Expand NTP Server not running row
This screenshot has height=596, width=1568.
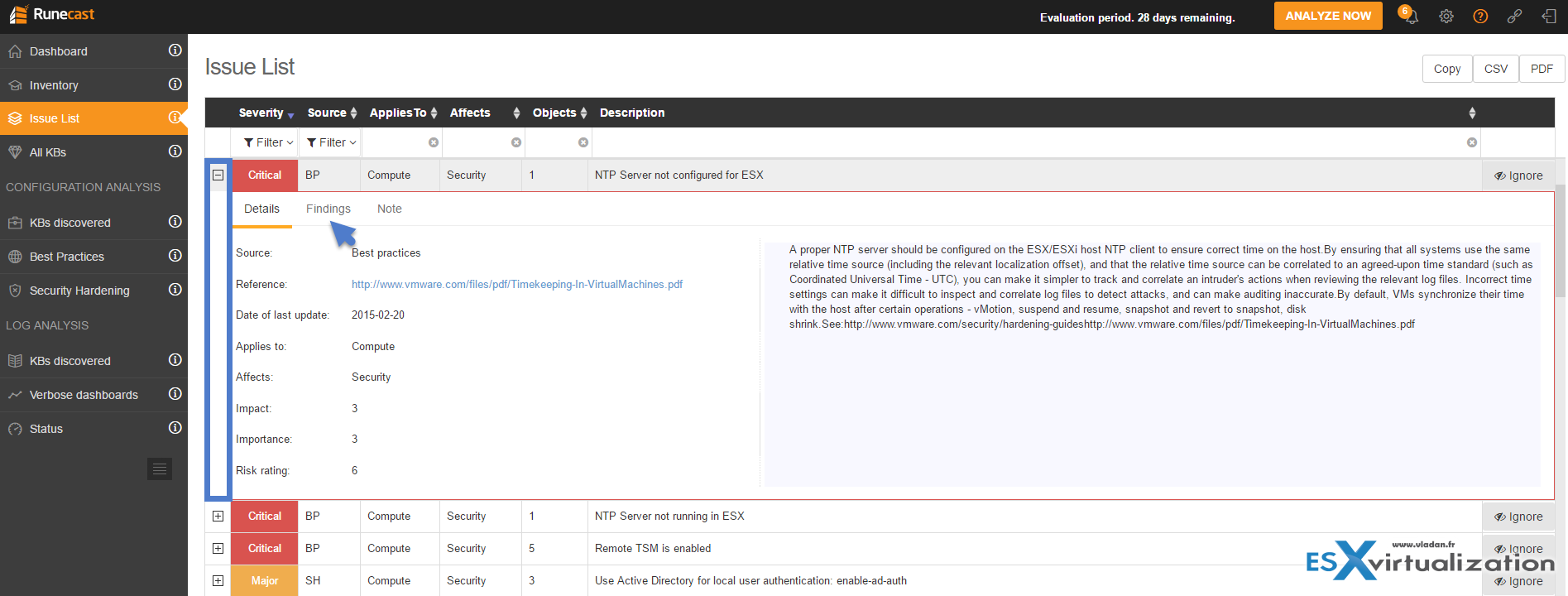pos(218,516)
